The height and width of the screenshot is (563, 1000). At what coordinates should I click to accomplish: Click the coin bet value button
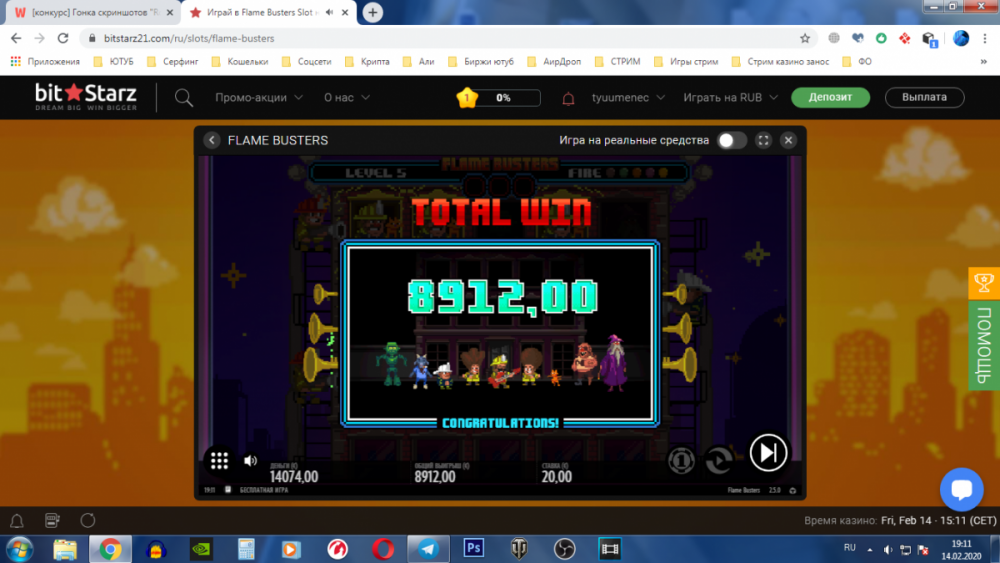680,460
